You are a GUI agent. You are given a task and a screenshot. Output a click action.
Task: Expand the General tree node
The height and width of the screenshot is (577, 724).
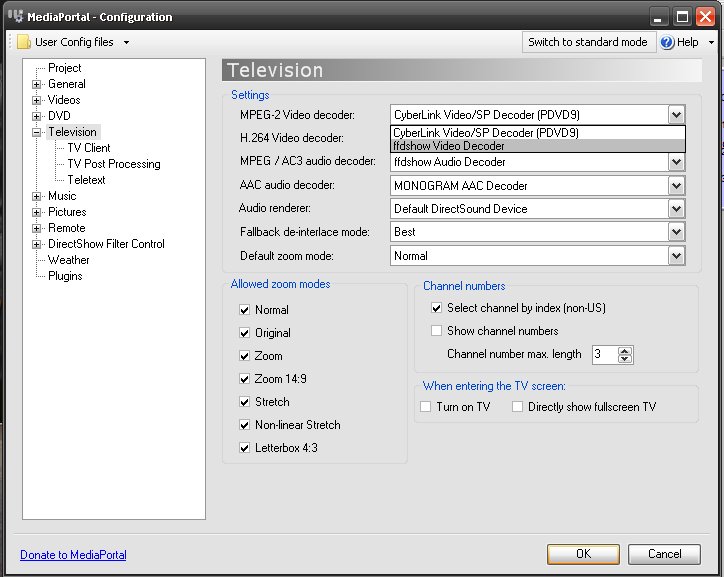coord(36,84)
